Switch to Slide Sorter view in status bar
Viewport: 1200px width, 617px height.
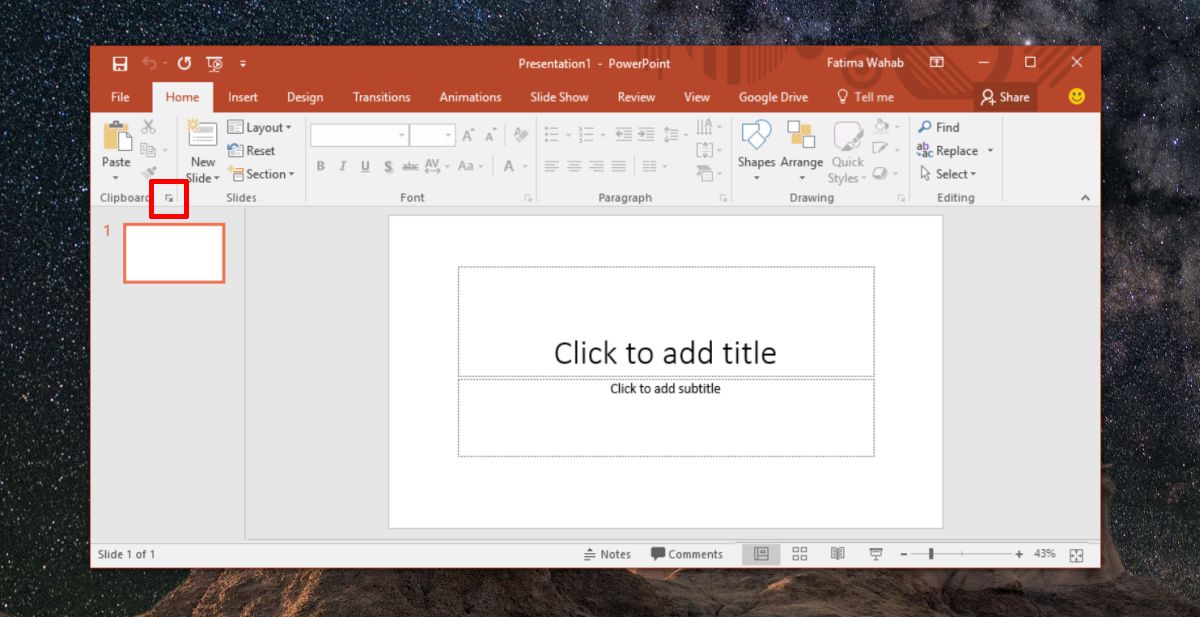799,554
